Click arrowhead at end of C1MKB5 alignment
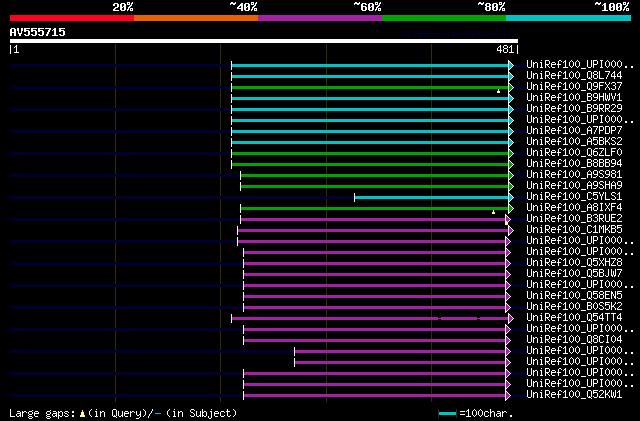Viewport: 640px width, 421px height. point(510,230)
